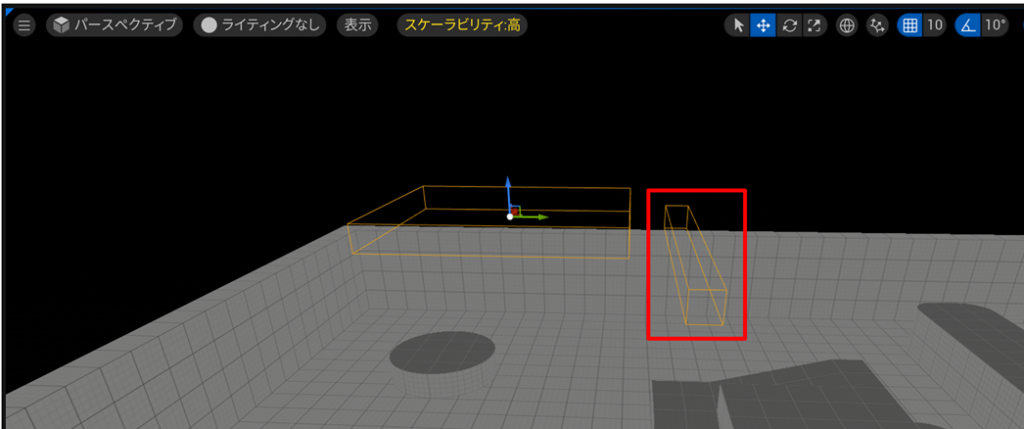Choose the select mode arrow tool

tap(738, 25)
